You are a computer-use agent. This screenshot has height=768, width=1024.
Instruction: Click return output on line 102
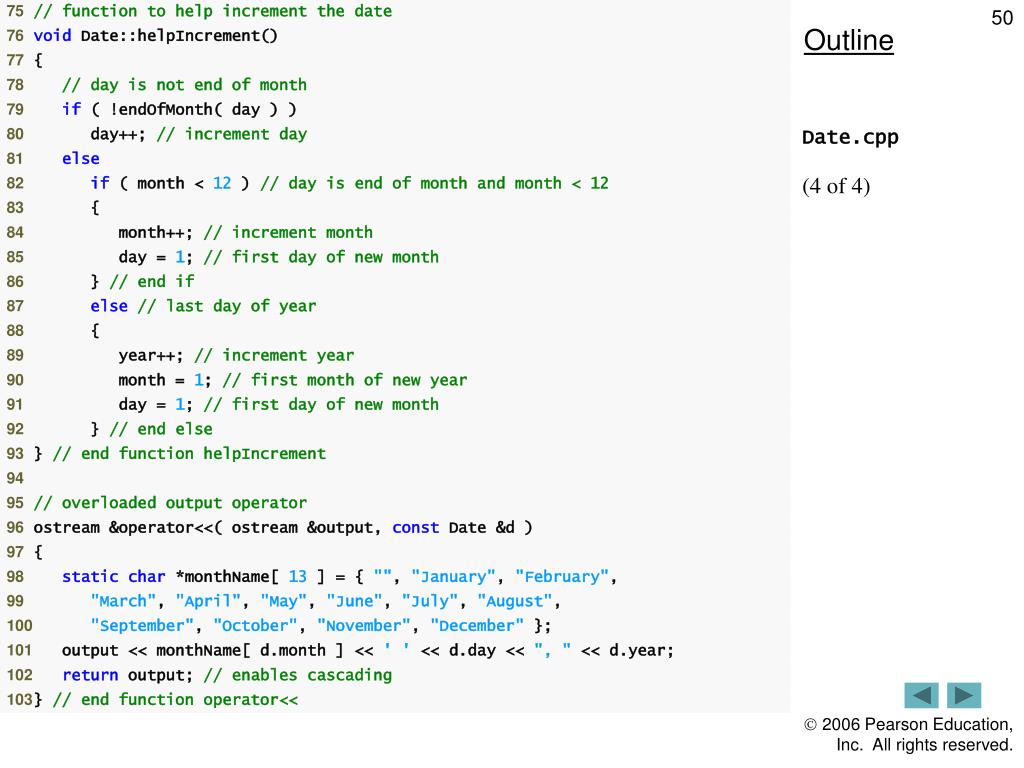[127, 675]
